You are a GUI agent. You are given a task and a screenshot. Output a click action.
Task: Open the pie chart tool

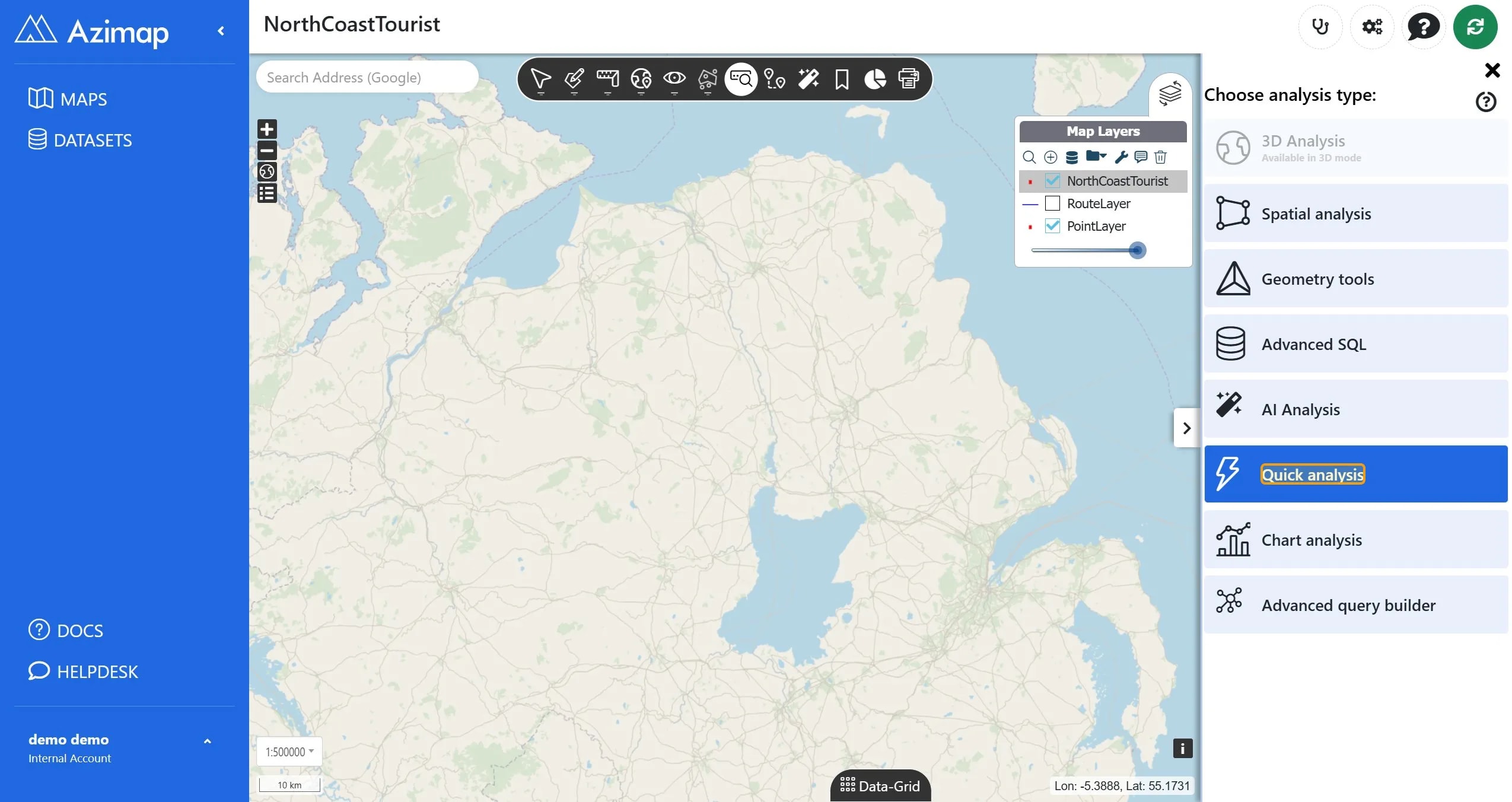pyautogui.click(x=875, y=78)
